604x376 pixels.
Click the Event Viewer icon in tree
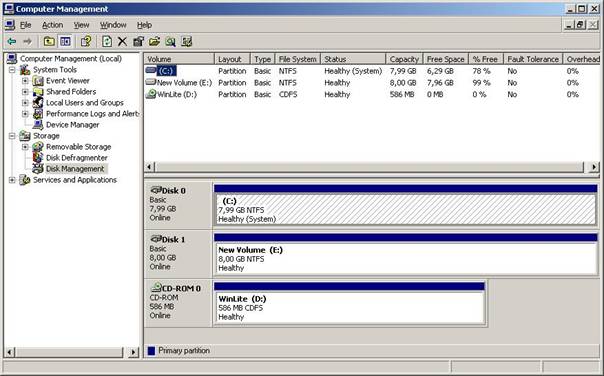[x=38, y=81]
